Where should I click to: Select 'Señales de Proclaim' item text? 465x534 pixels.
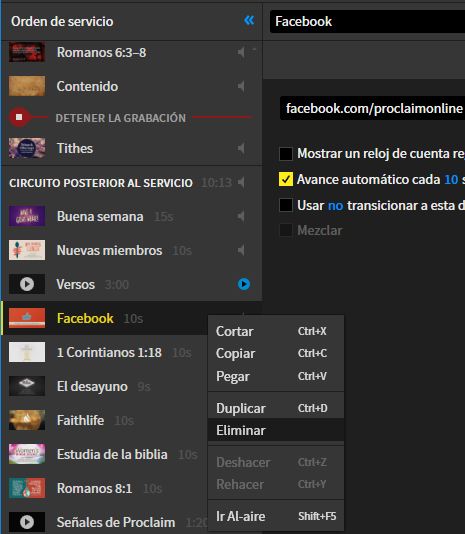[116, 522]
